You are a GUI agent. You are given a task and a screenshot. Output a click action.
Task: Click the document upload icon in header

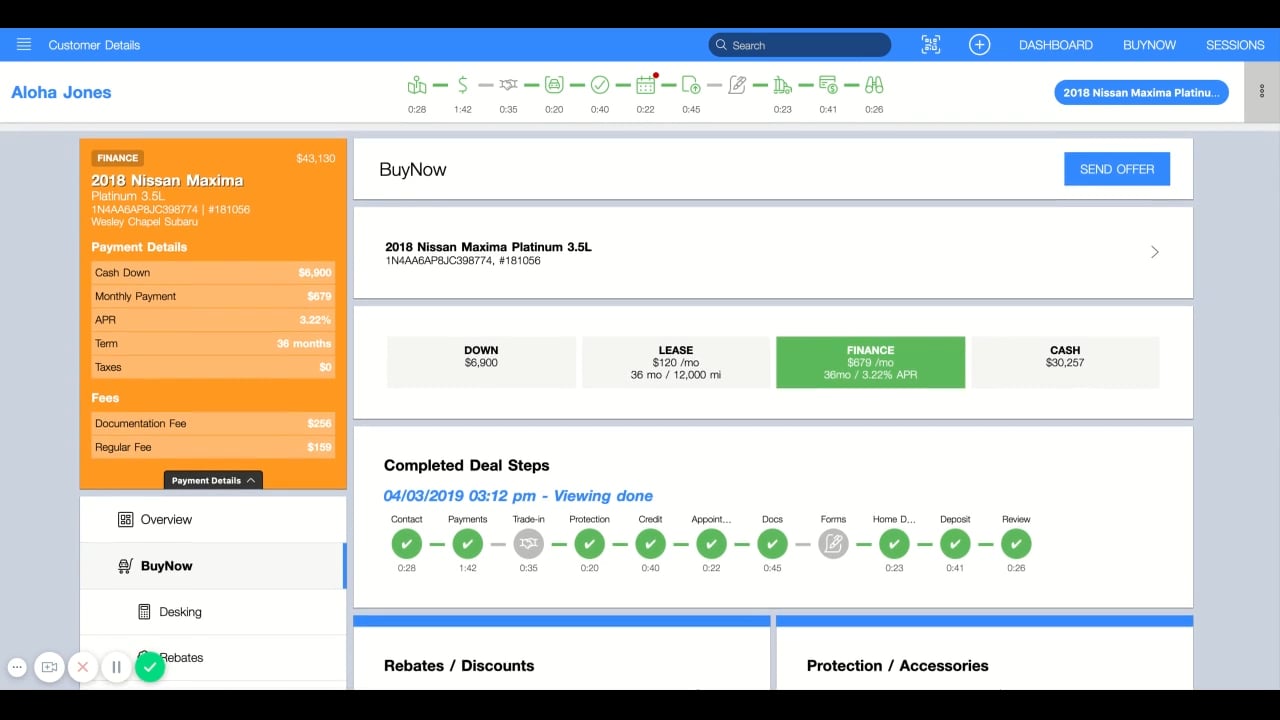click(691, 85)
